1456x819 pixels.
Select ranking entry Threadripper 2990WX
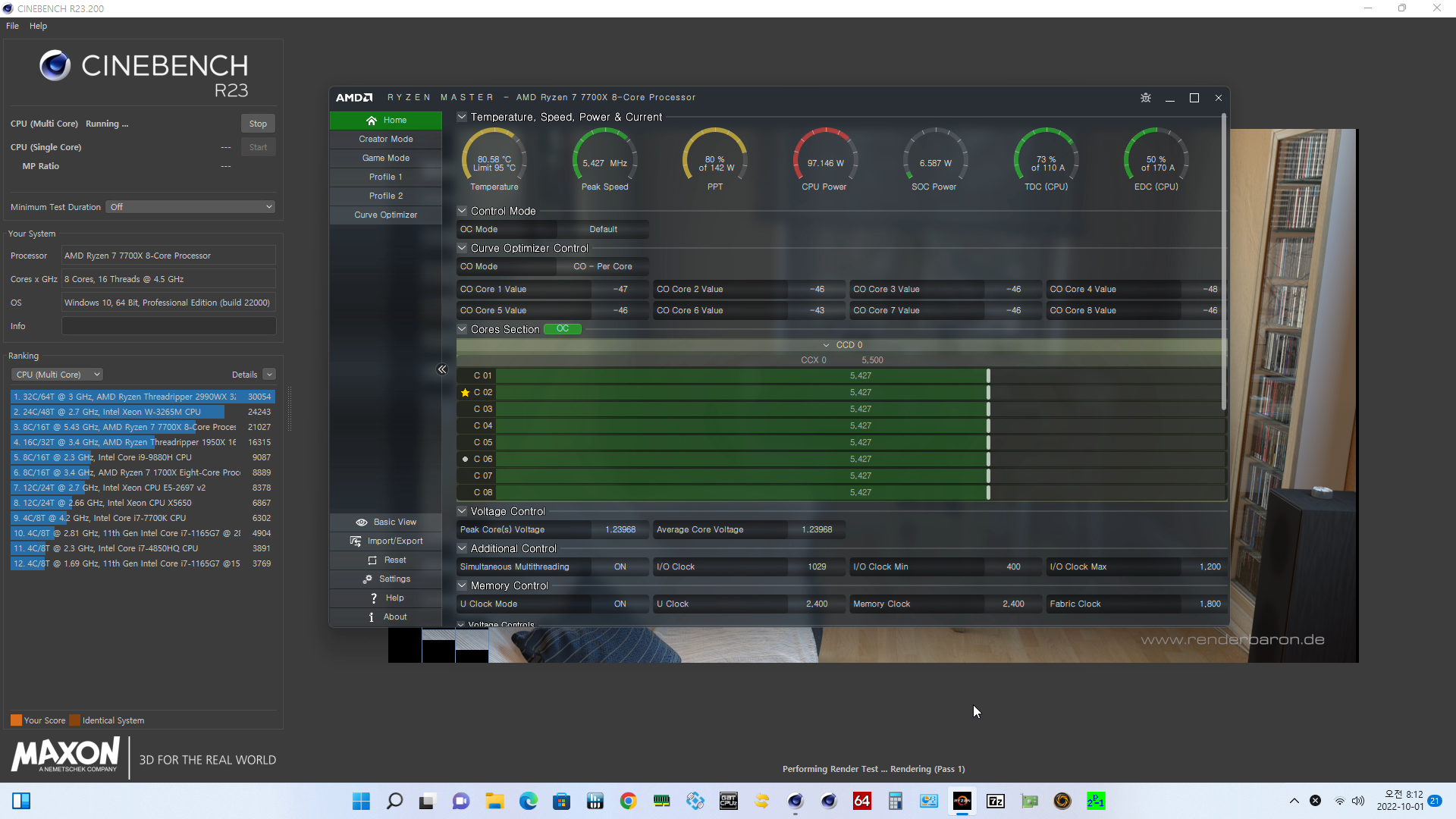[143, 397]
